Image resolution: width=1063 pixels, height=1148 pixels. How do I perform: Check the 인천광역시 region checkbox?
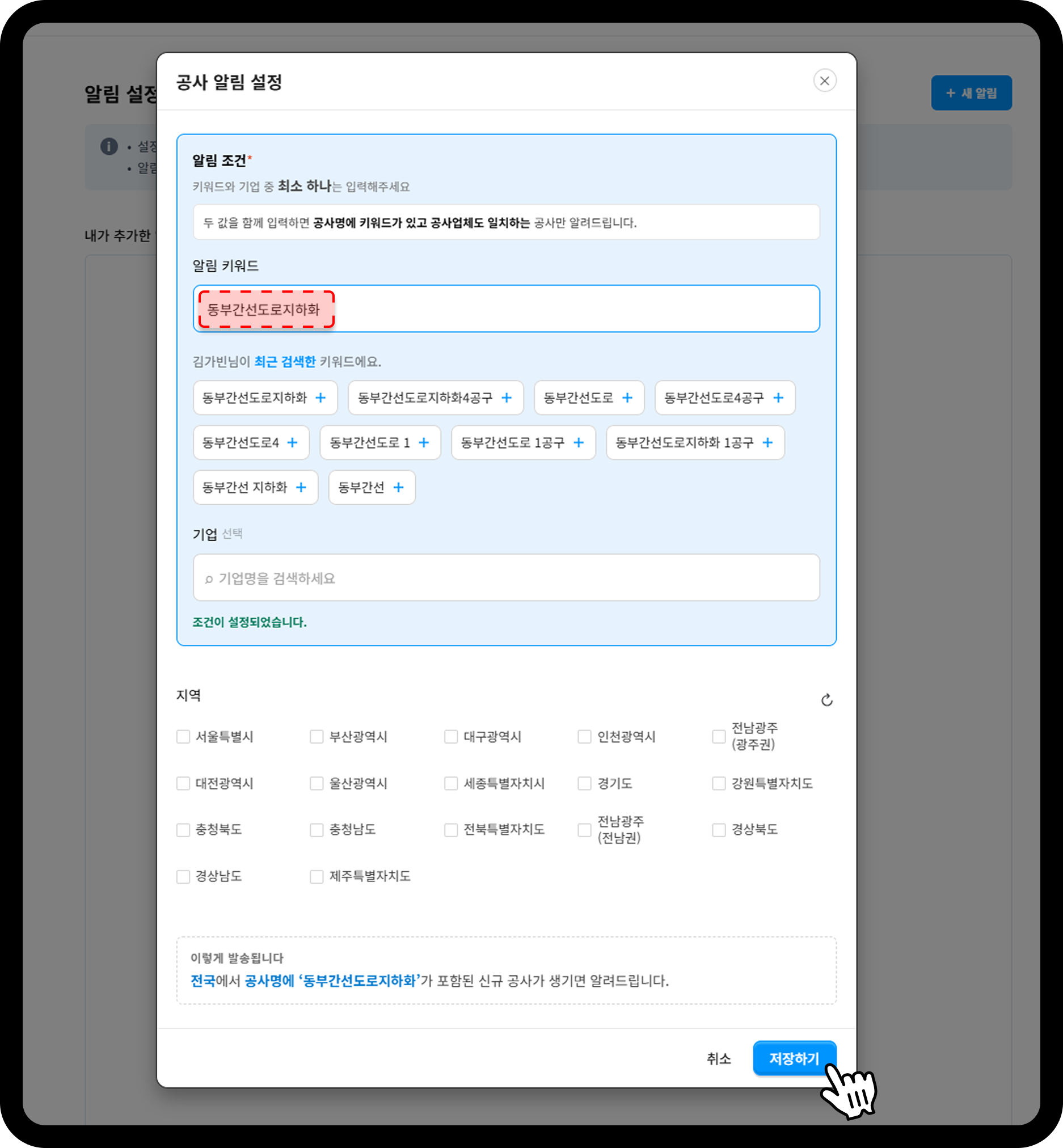coord(584,736)
